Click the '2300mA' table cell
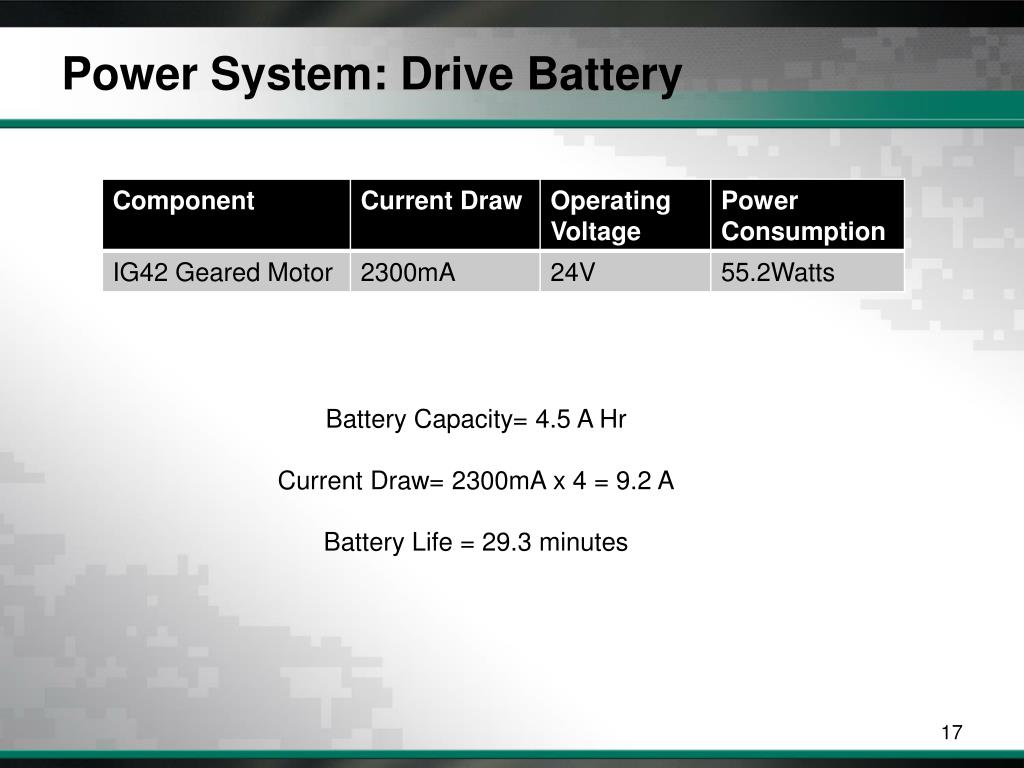This screenshot has height=768, width=1024. 445,272
